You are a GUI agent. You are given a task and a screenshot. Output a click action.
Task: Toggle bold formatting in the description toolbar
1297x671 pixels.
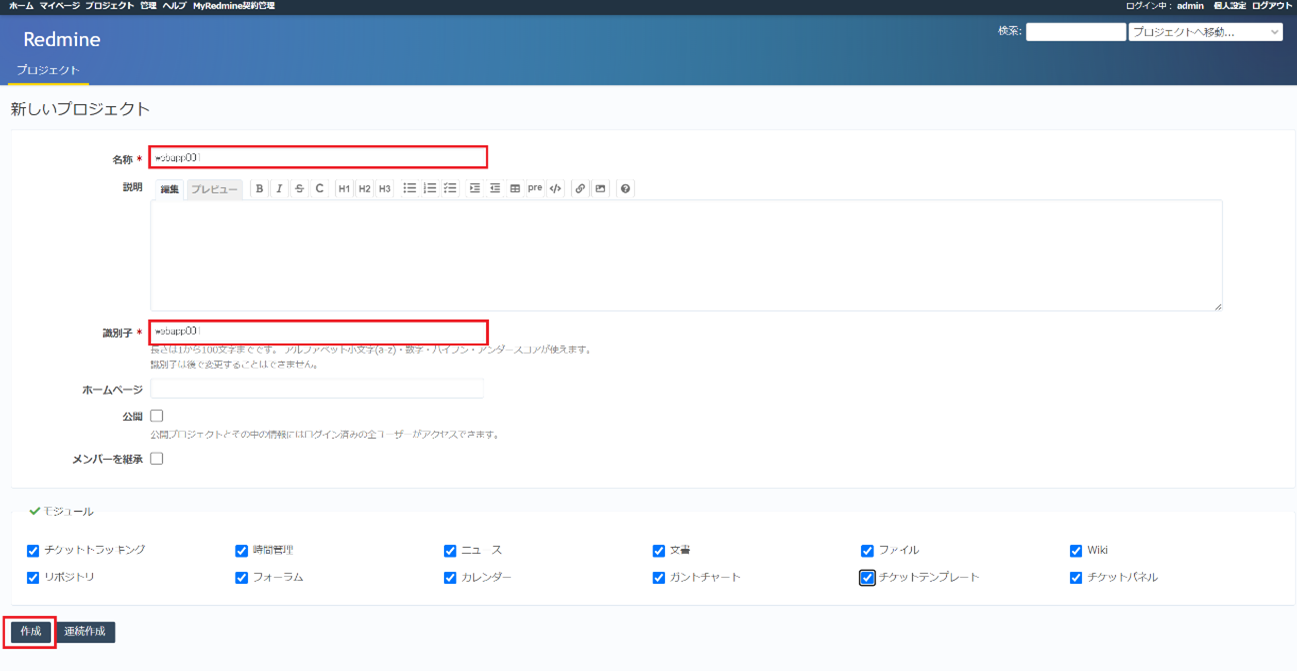pyautogui.click(x=259, y=187)
